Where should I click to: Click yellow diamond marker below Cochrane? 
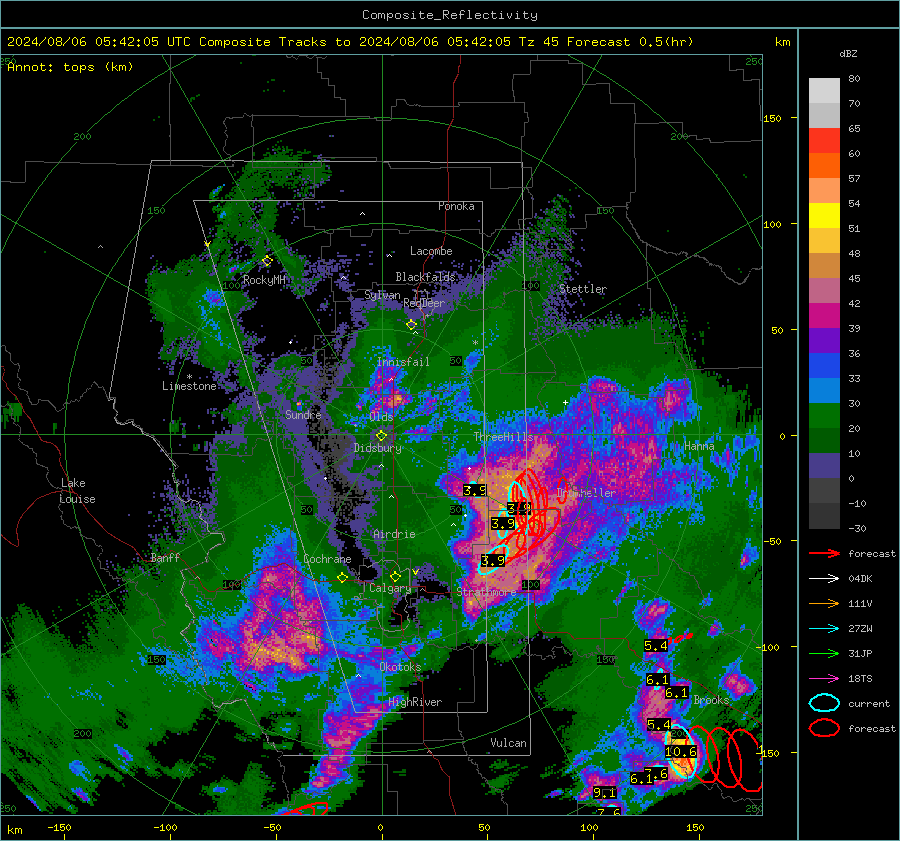342,578
